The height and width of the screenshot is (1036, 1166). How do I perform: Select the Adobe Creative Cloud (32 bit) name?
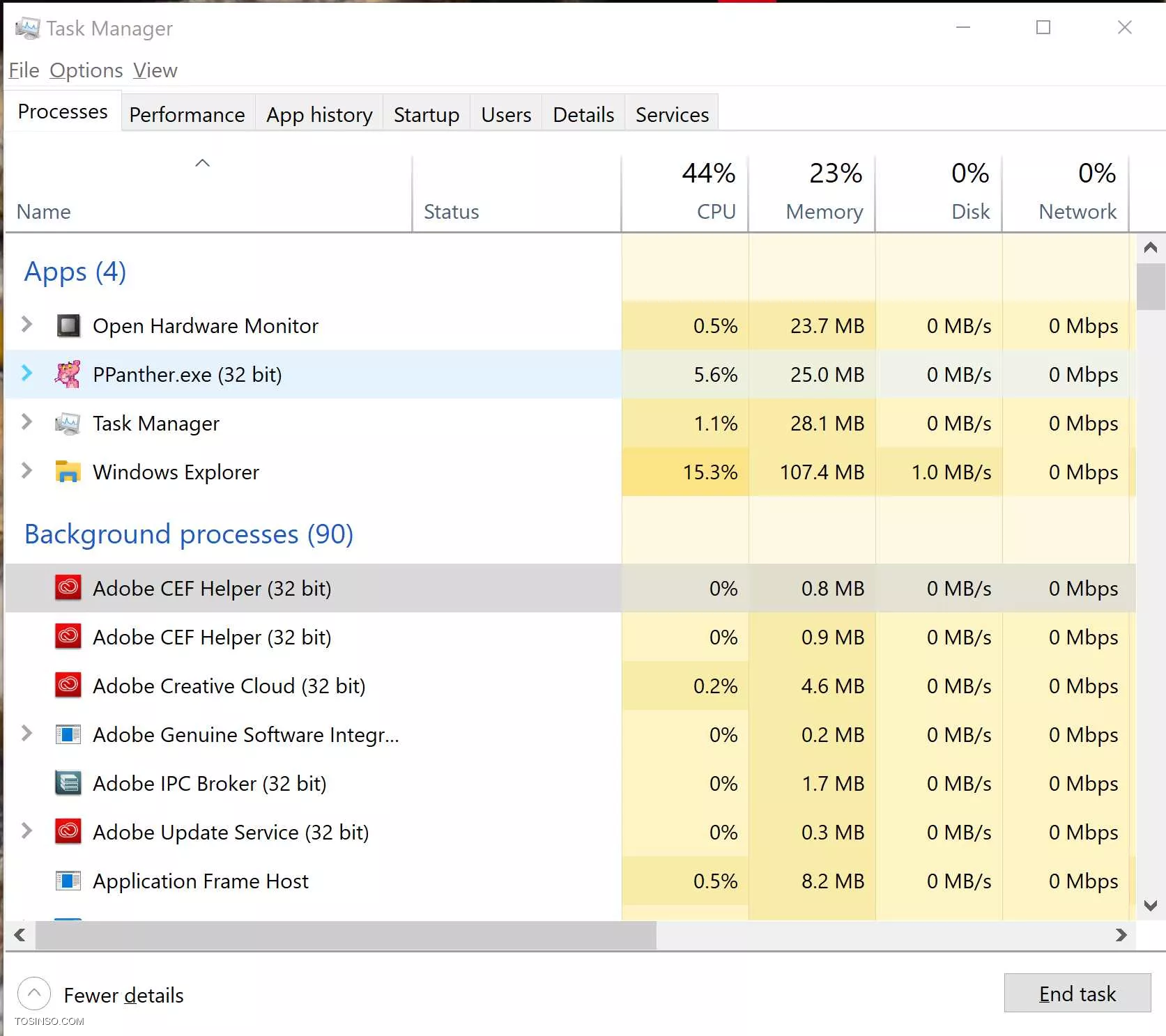tap(229, 686)
